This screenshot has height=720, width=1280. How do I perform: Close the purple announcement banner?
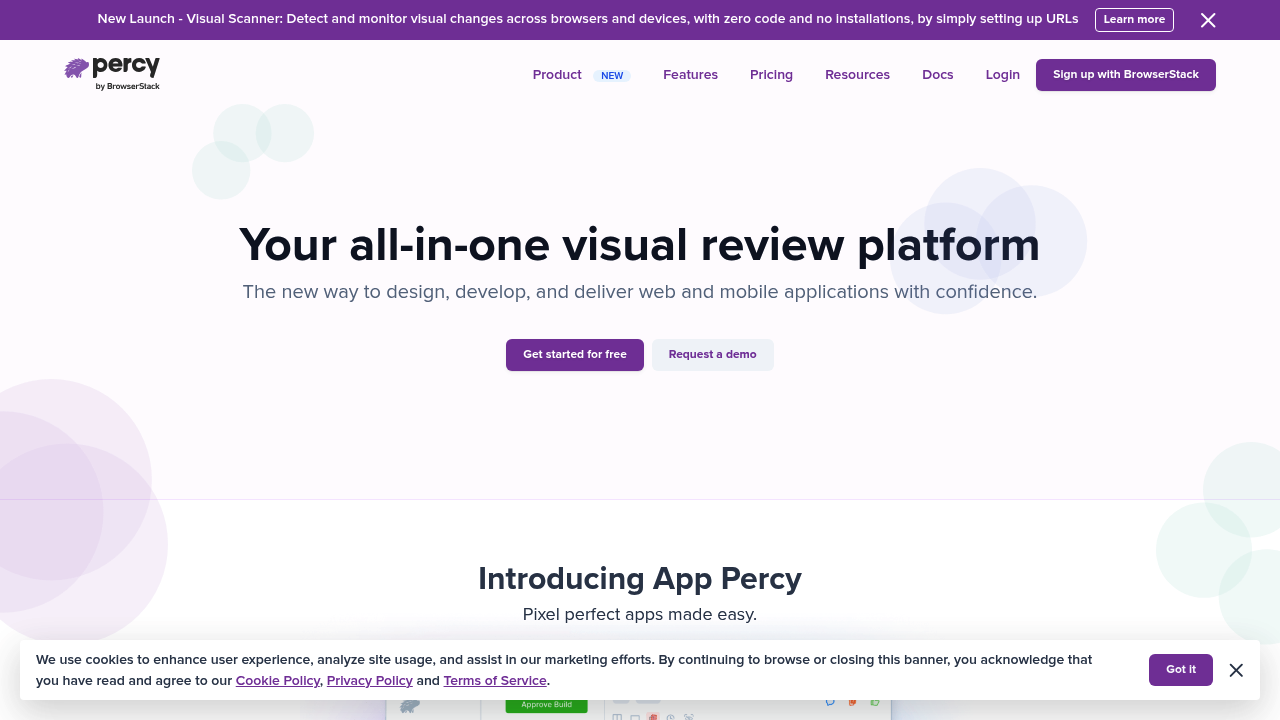click(1208, 20)
